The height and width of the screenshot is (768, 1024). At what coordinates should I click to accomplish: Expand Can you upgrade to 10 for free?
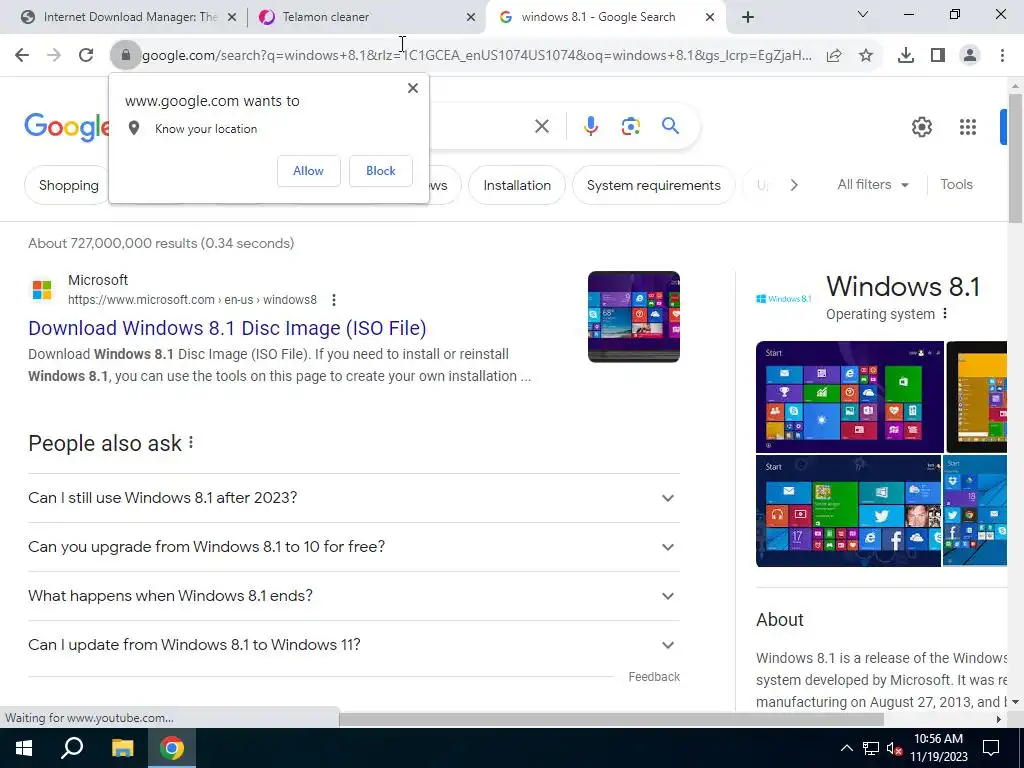click(x=354, y=547)
